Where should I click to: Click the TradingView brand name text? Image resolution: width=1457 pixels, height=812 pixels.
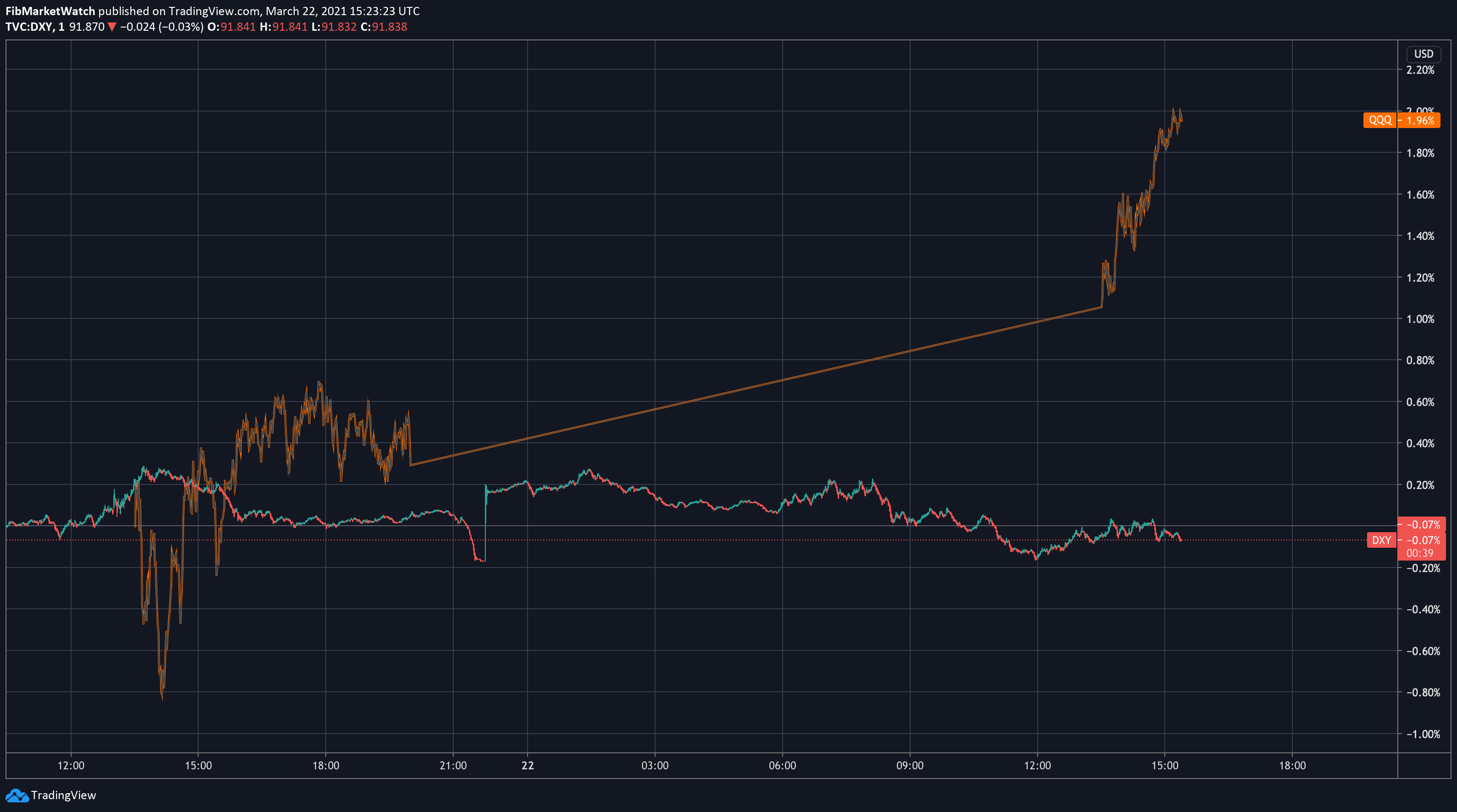pyautogui.click(x=63, y=795)
